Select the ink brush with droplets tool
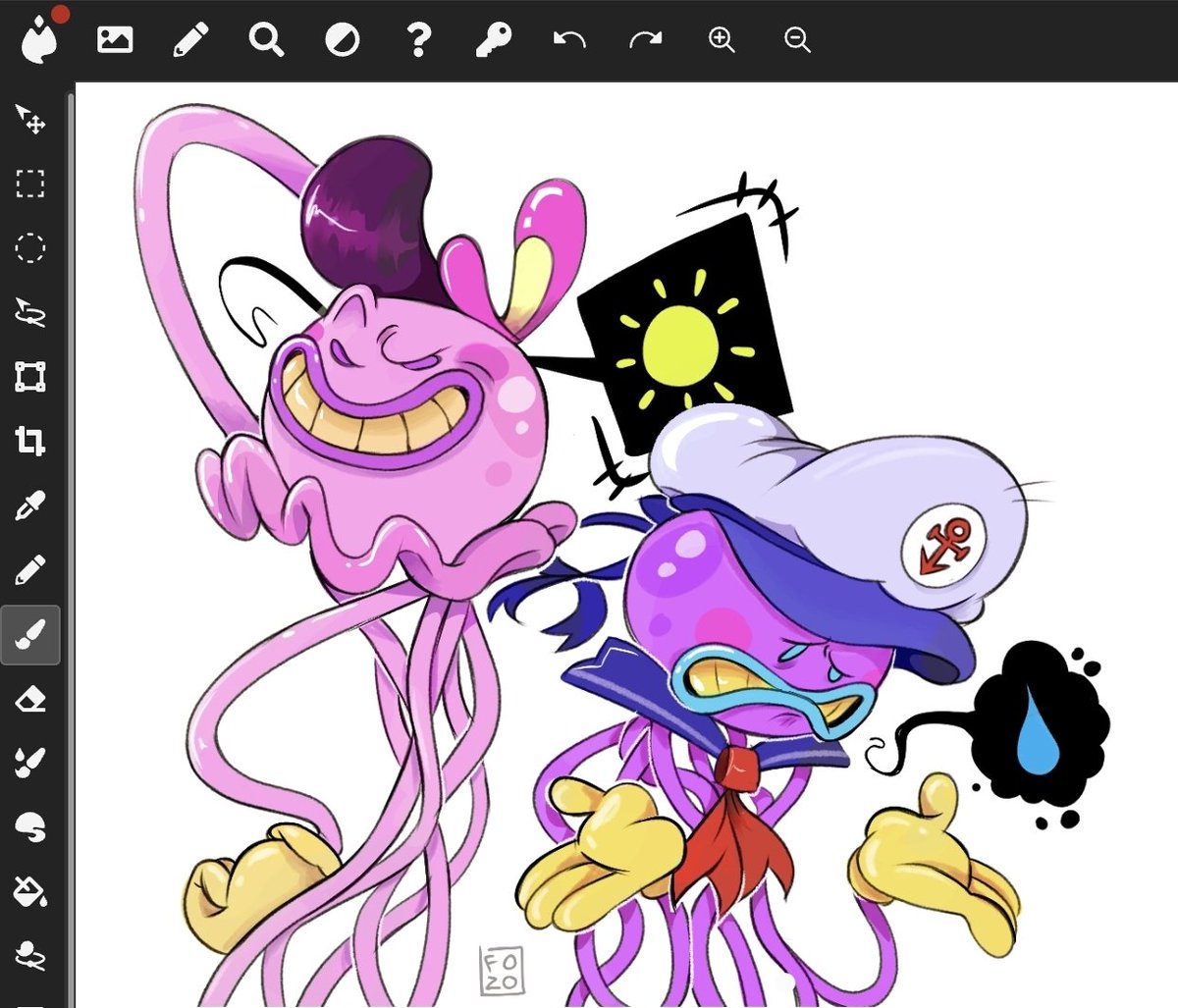 [30, 764]
